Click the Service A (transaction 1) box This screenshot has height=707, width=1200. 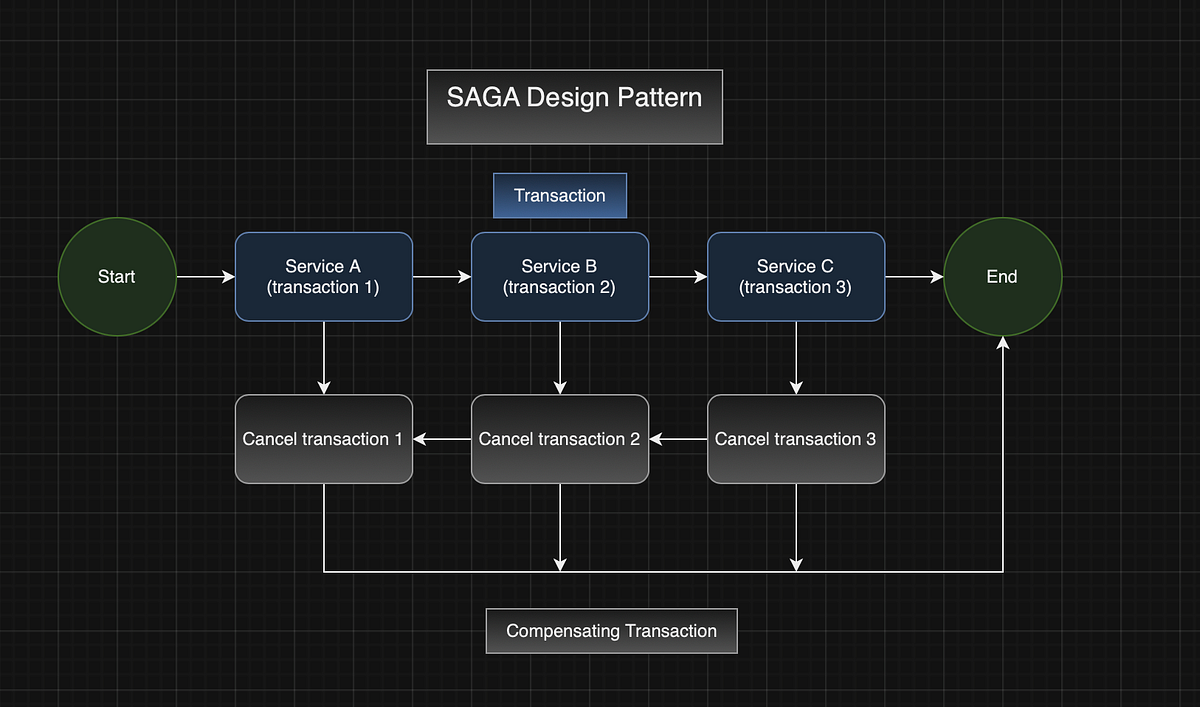click(323, 277)
